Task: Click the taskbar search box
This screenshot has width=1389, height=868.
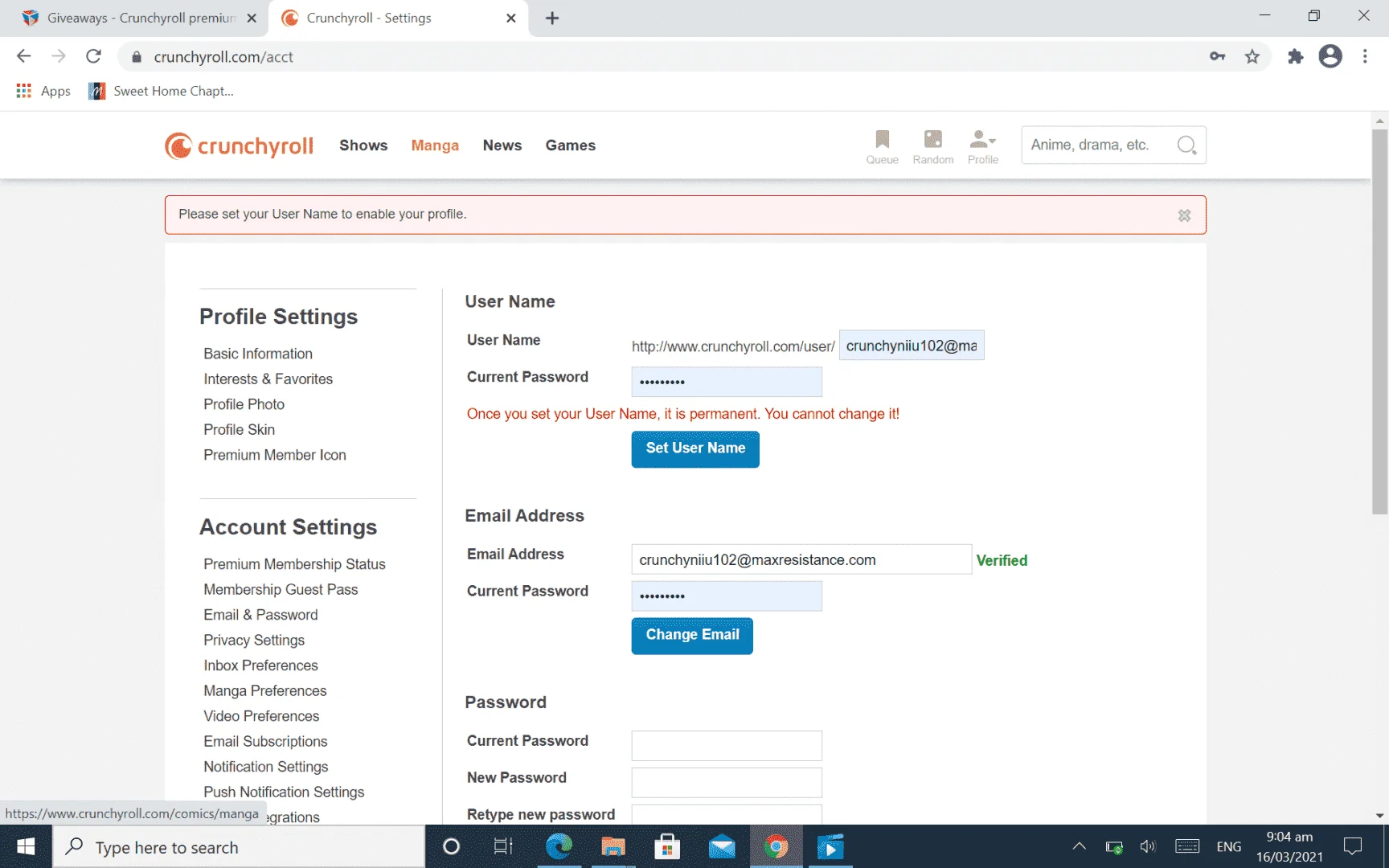Action: coord(239,846)
